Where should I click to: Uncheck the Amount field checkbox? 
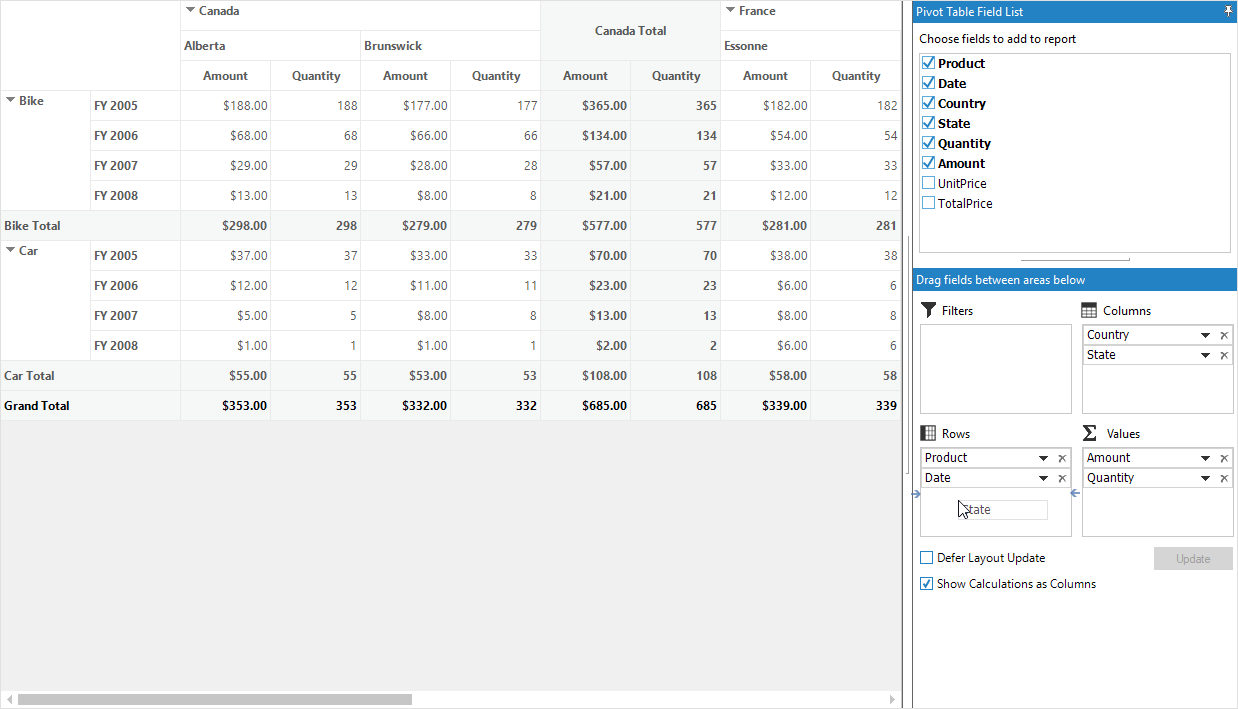[928, 163]
